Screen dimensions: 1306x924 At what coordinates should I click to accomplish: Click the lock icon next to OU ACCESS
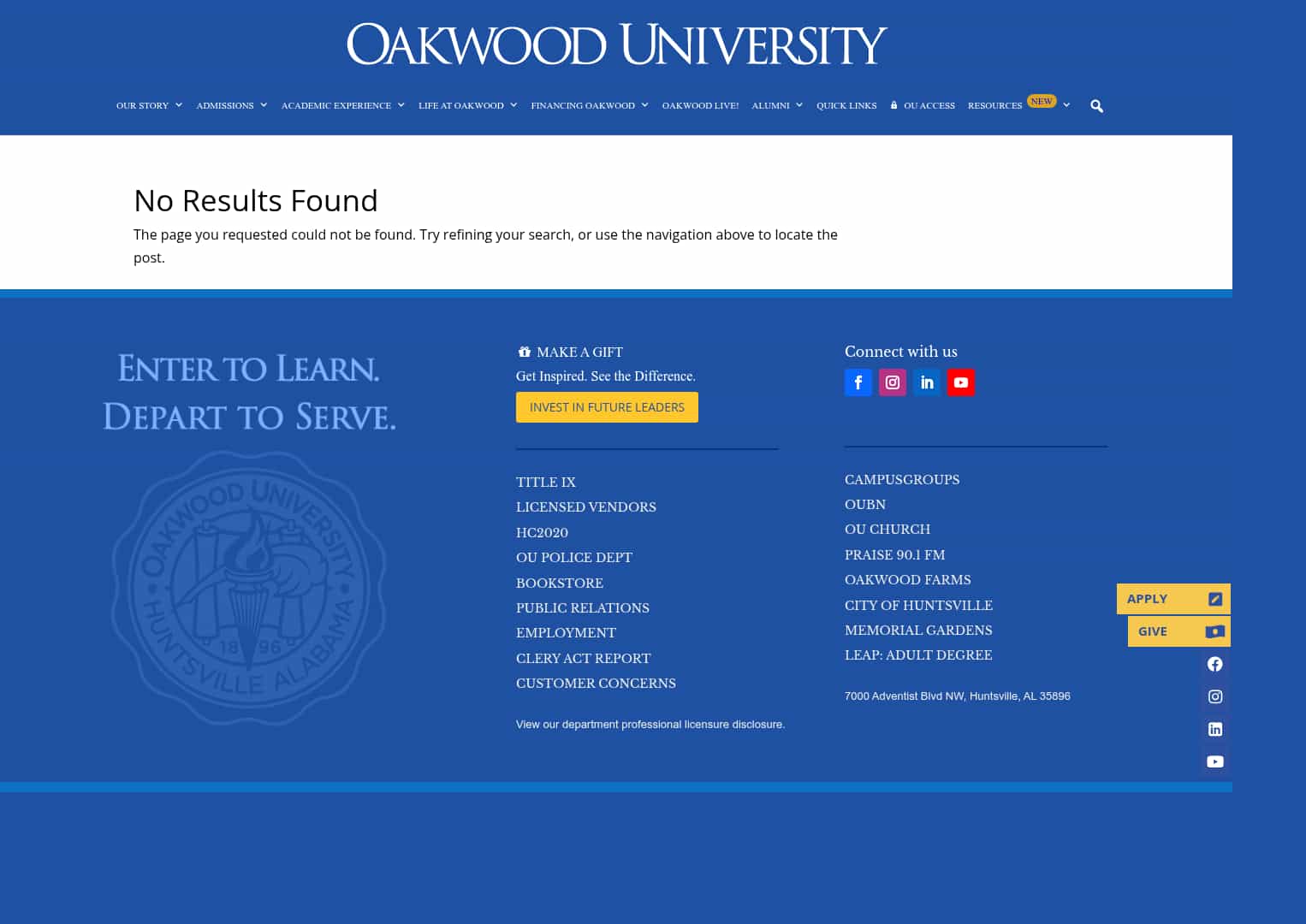point(894,105)
